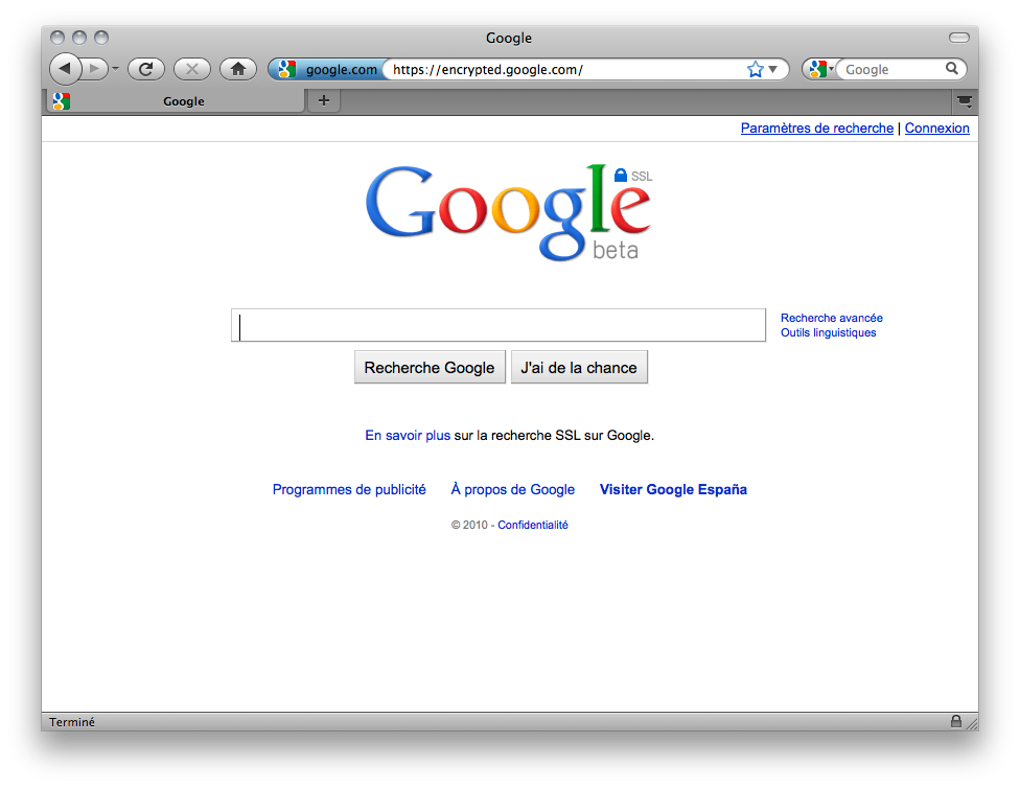The height and width of the screenshot is (788, 1020).
Task: Click the J'ai de la chance button
Action: (579, 367)
